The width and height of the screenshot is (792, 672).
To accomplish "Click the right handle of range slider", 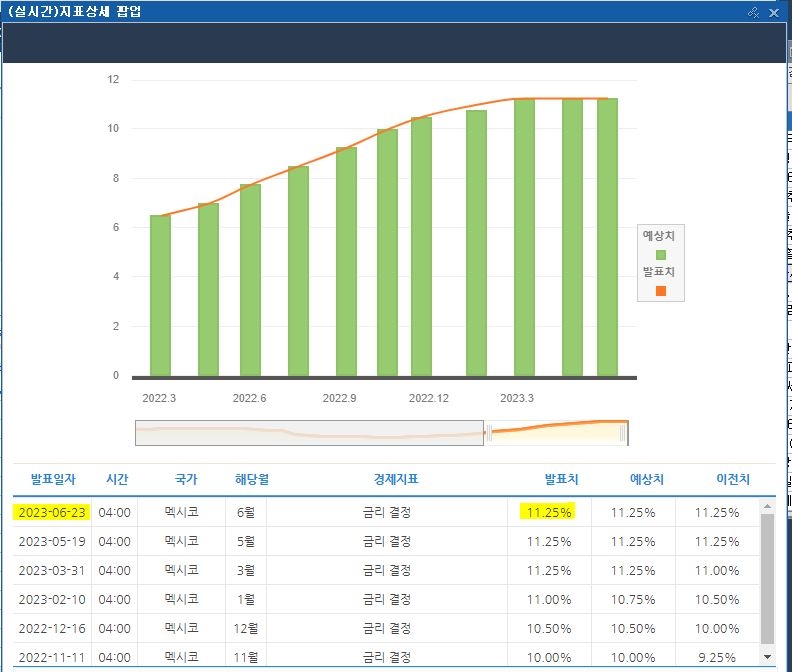I will pyautogui.click(x=623, y=433).
